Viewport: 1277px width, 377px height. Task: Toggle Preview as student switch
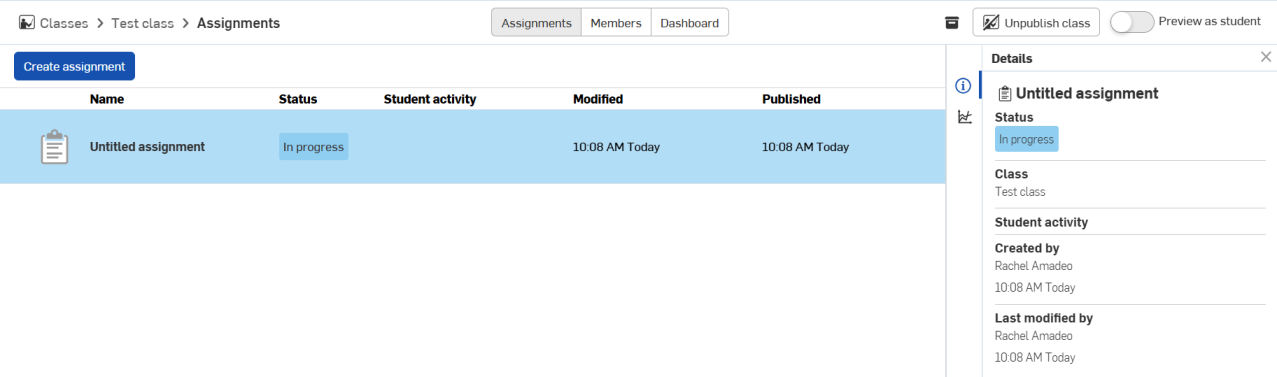coord(1132,22)
